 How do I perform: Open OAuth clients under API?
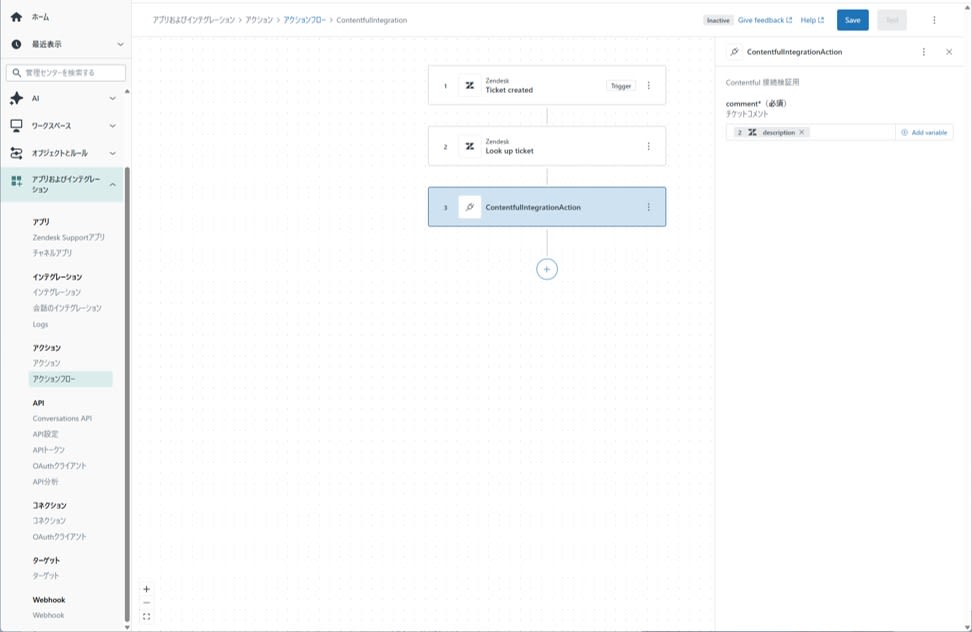point(60,466)
